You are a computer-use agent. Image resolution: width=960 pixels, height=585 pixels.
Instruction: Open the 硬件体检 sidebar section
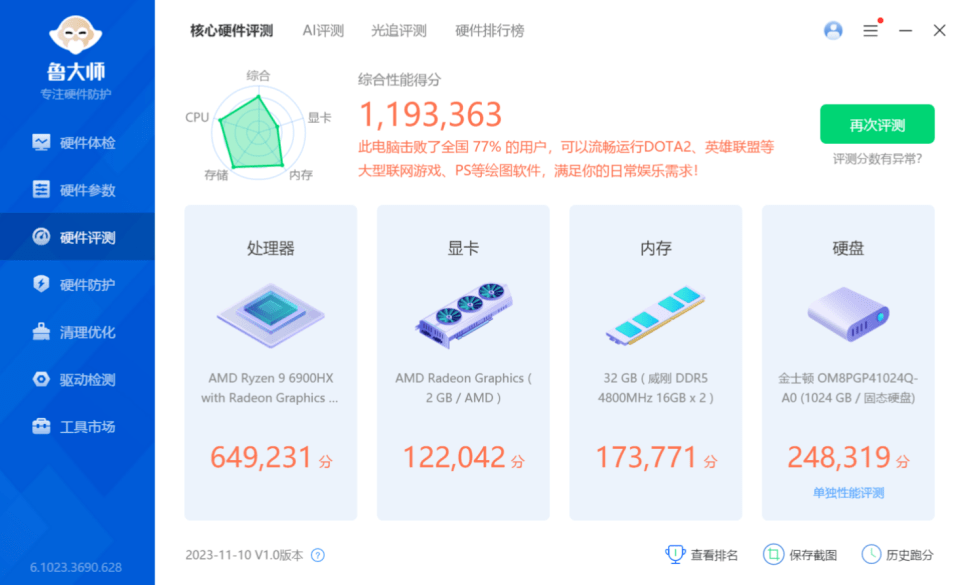[x=77, y=142]
